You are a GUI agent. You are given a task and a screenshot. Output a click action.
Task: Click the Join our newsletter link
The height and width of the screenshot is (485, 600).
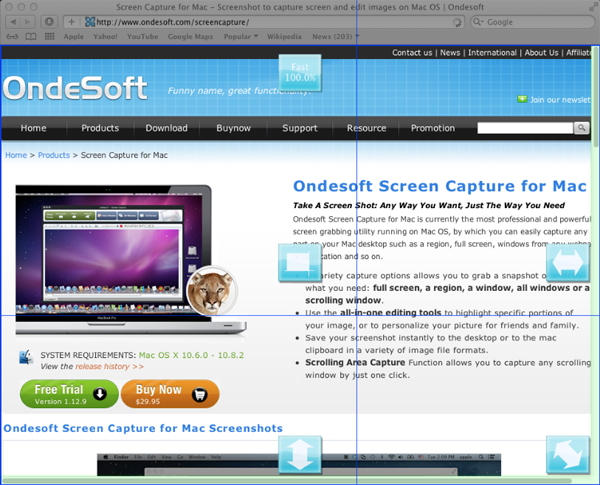coord(560,100)
